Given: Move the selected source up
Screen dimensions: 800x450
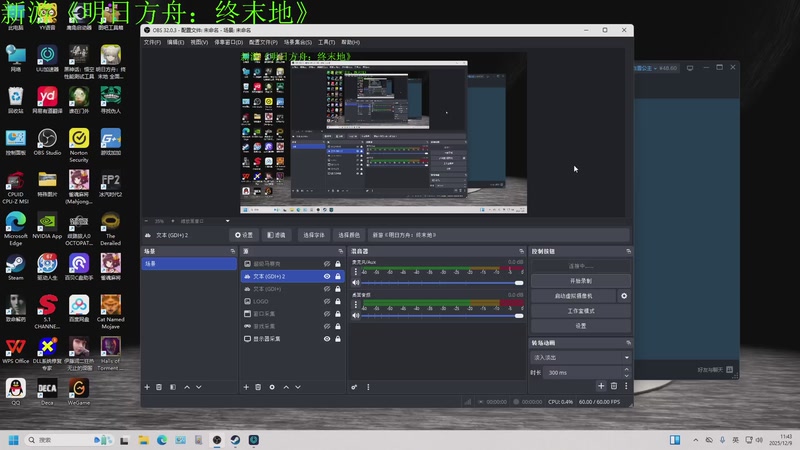Looking at the screenshot, I should coord(286,387).
